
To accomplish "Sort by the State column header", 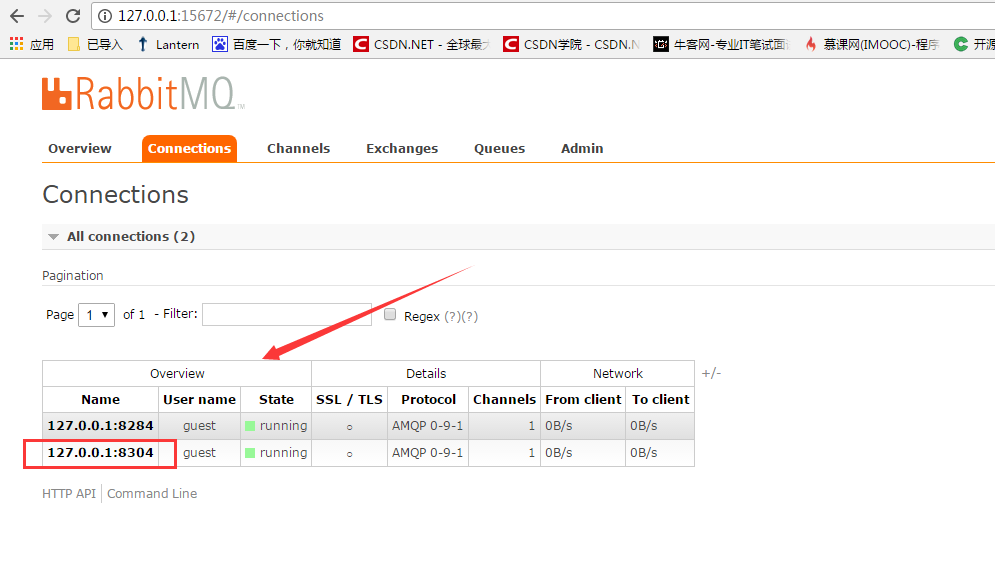I will tap(276, 400).
